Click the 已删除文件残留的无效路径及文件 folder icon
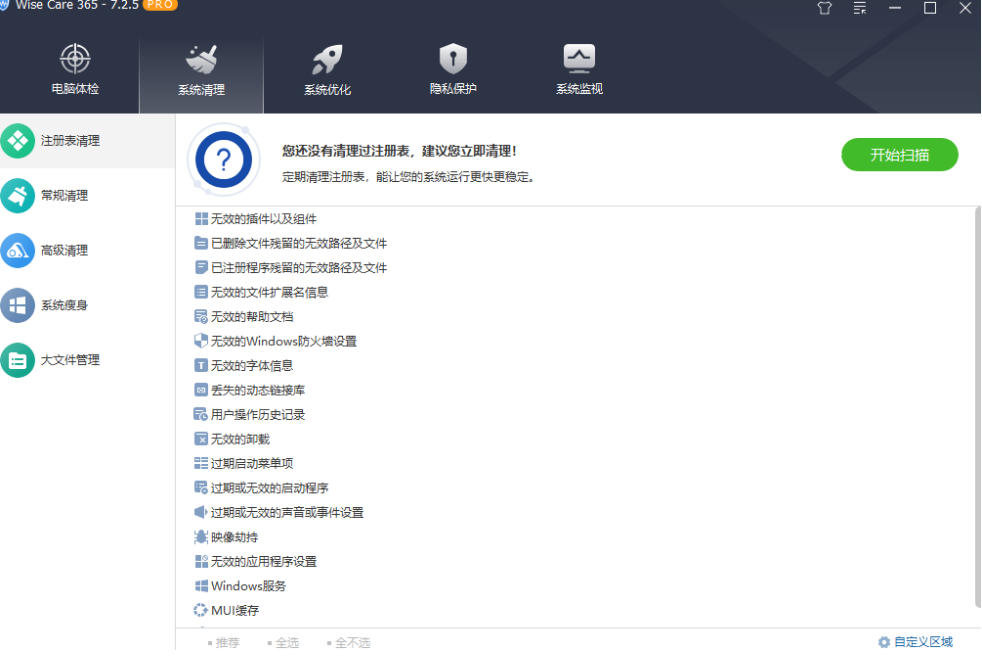982x663 pixels. pos(201,243)
